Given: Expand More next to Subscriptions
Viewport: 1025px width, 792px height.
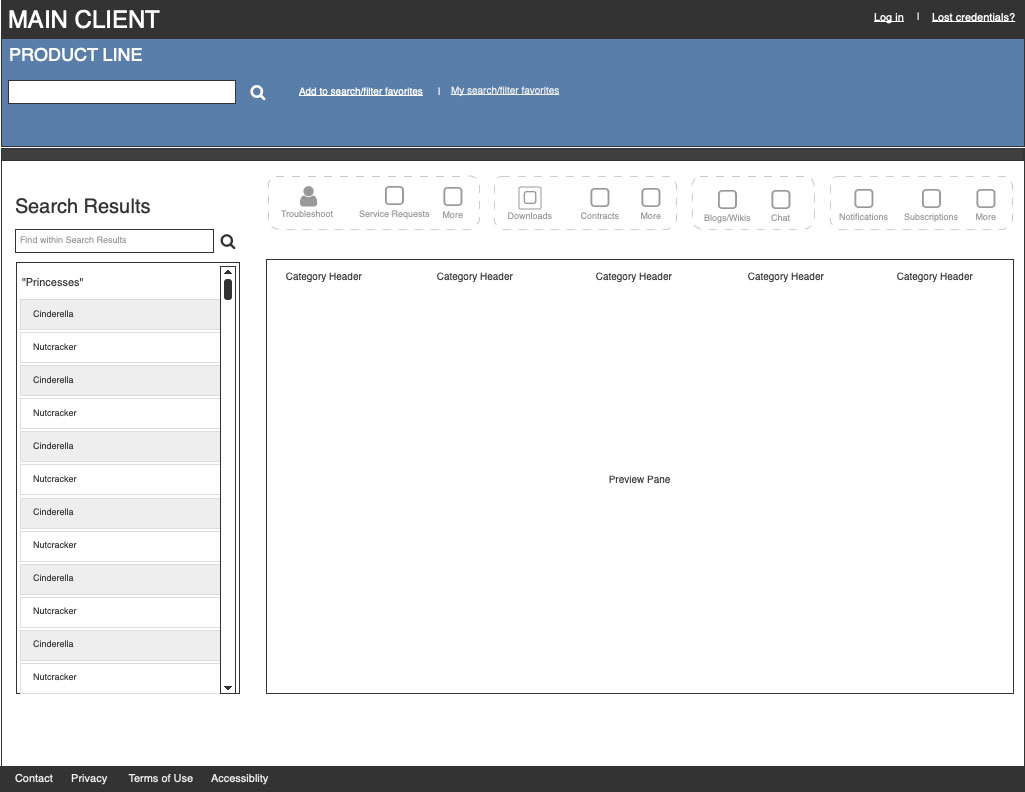Looking at the screenshot, I should tap(985, 198).
